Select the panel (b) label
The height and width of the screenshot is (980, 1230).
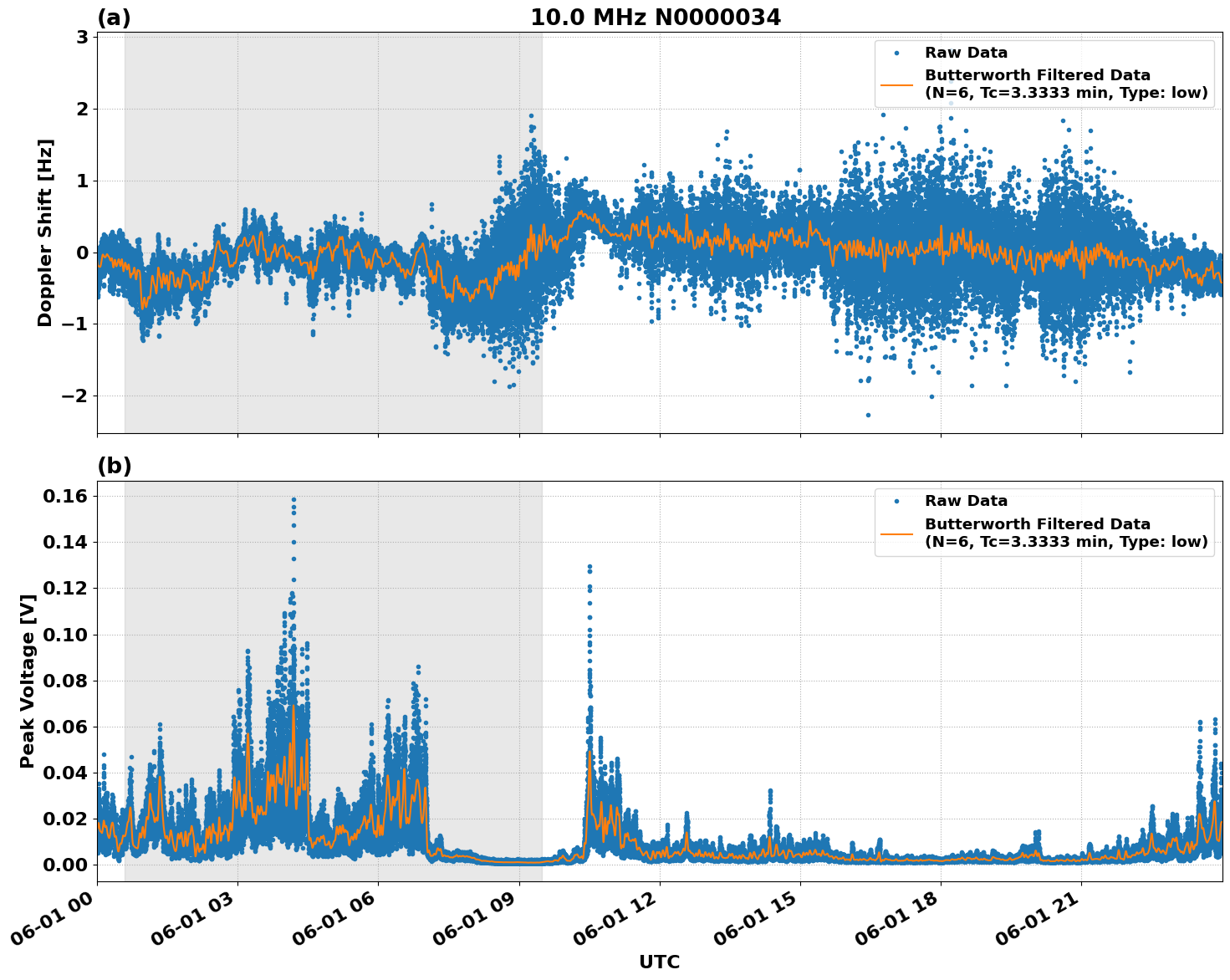pos(115,465)
